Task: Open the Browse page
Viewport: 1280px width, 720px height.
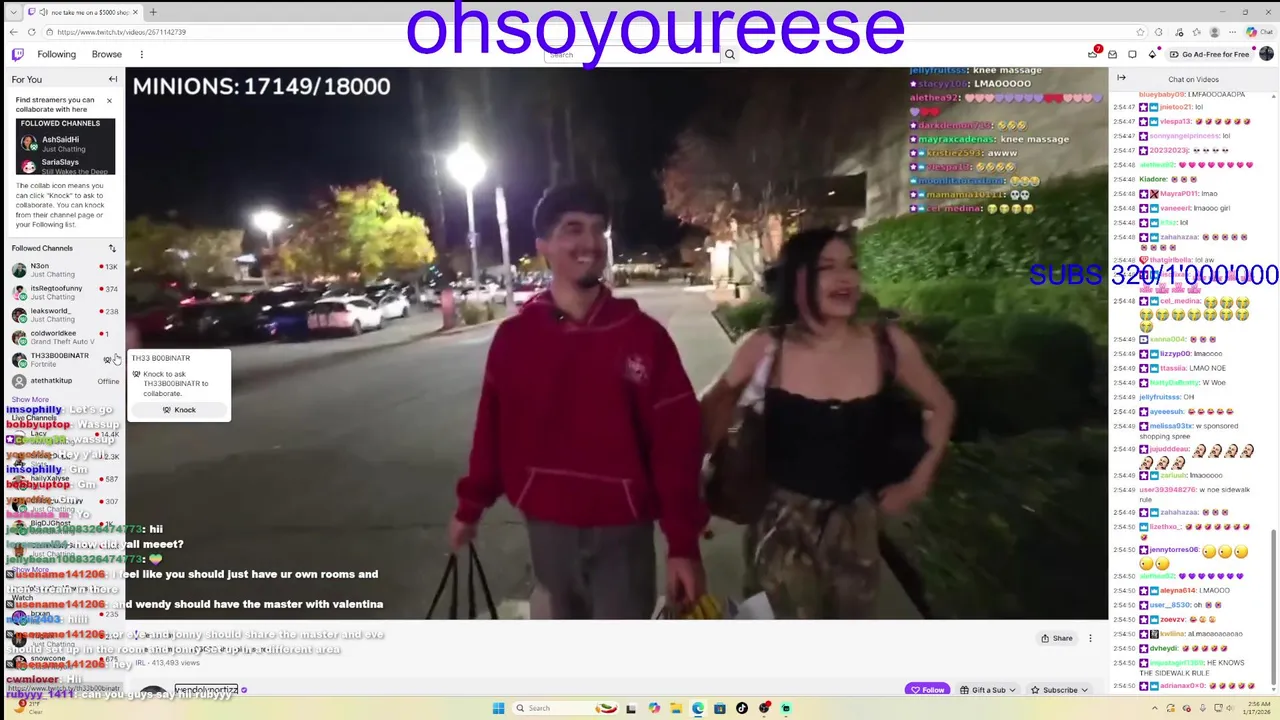Action: [x=107, y=54]
